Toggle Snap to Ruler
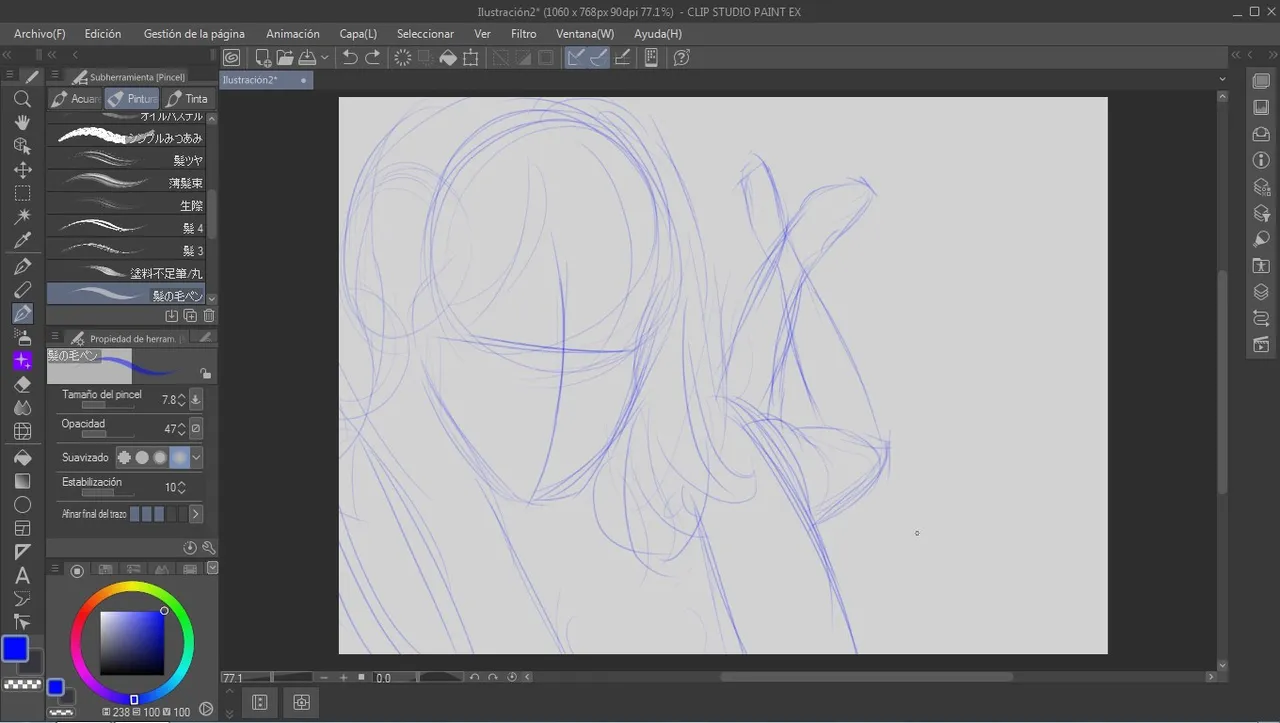Image resolution: width=1280 pixels, height=723 pixels. pyautogui.click(x=576, y=58)
